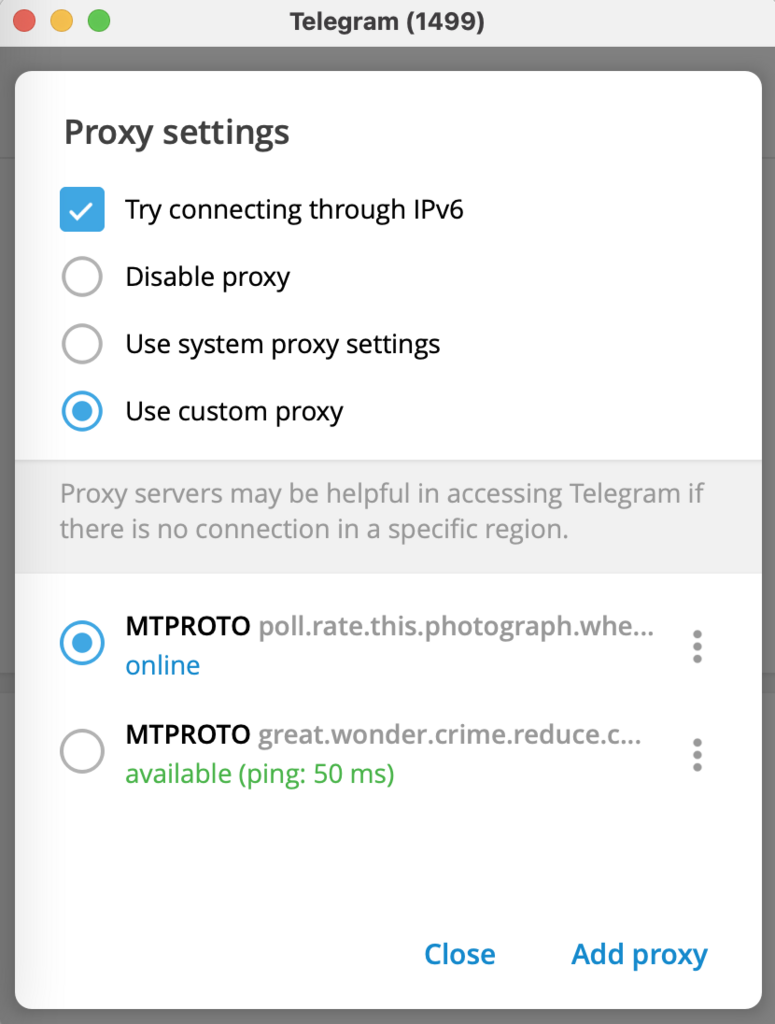Select the Use custom proxy radio button
This screenshot has width=775, height=1024.
[82, 412]
